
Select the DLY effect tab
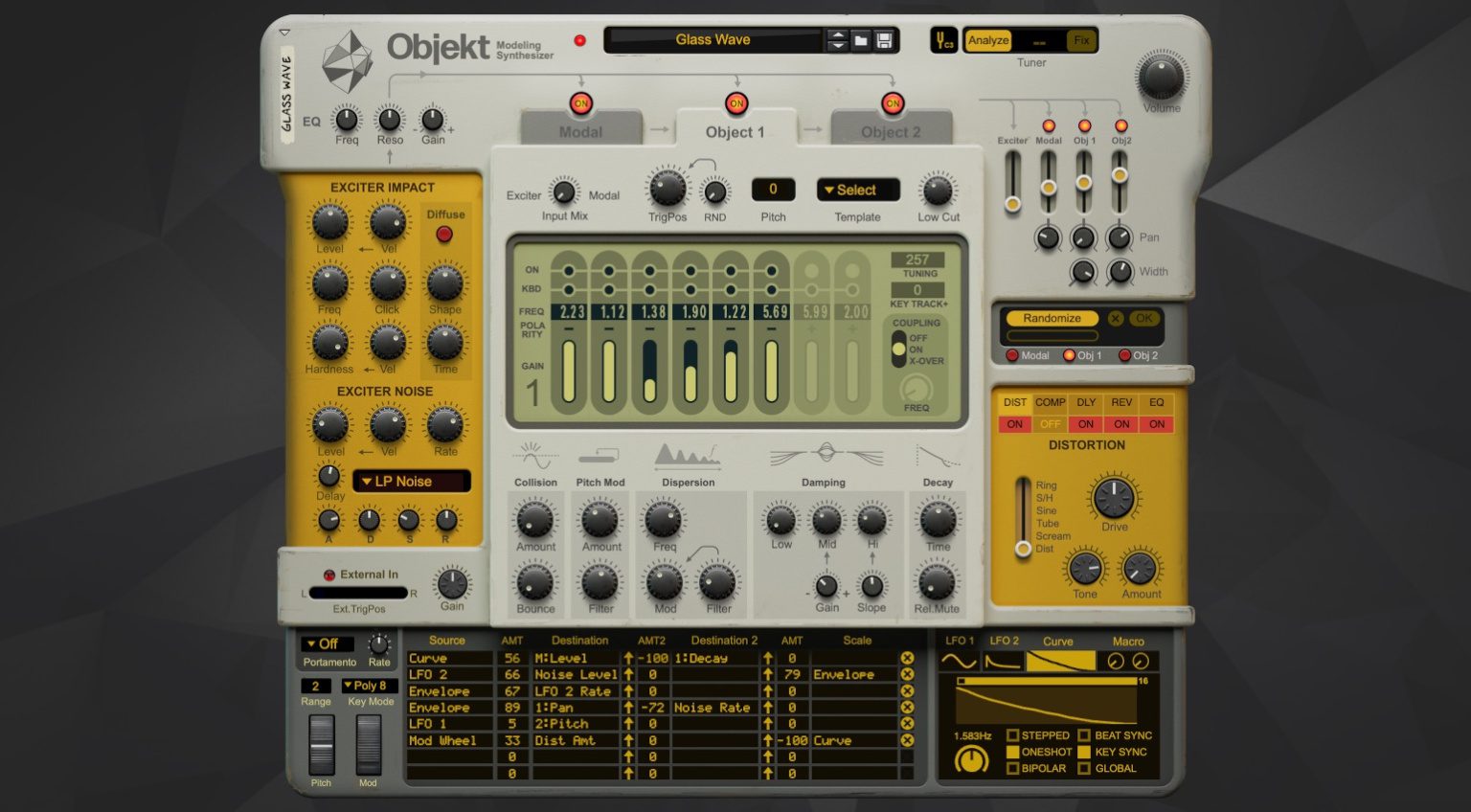pyautogui.click(x=1085, y=402)
